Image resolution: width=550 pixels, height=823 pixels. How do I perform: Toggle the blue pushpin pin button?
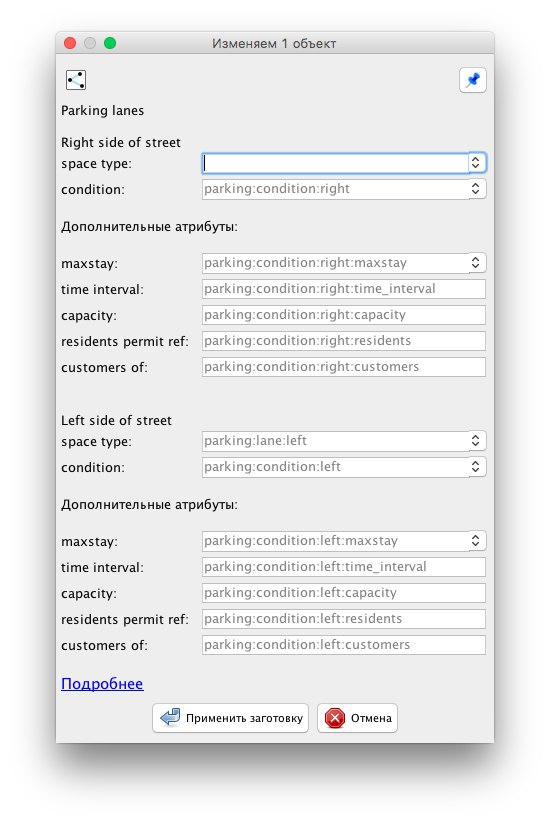click(472, 80)
